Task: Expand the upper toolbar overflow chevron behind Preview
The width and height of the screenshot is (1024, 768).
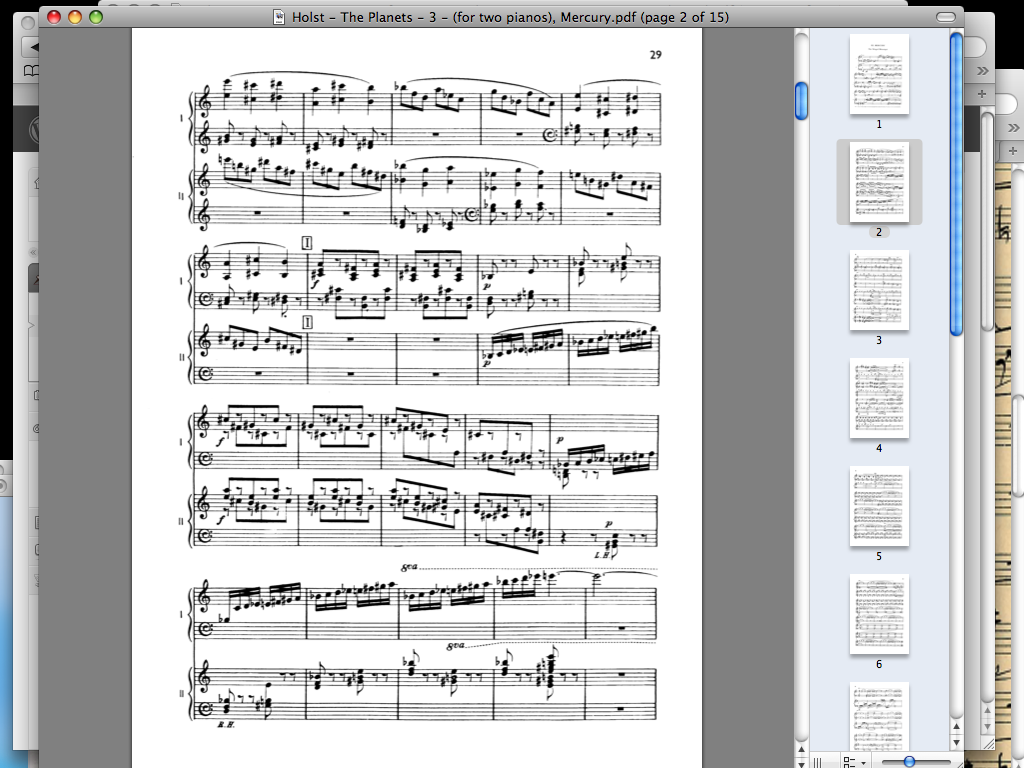Action: [x=982, y=71]
